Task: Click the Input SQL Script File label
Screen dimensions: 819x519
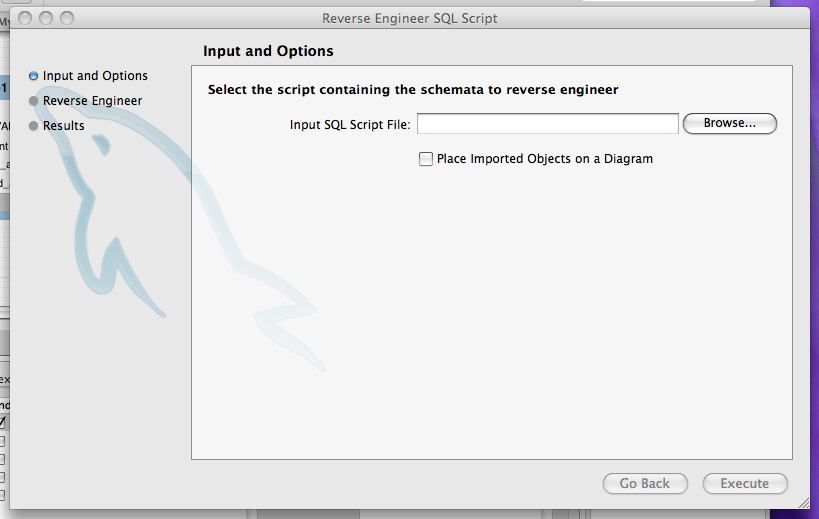Action: tap(350, 124)
